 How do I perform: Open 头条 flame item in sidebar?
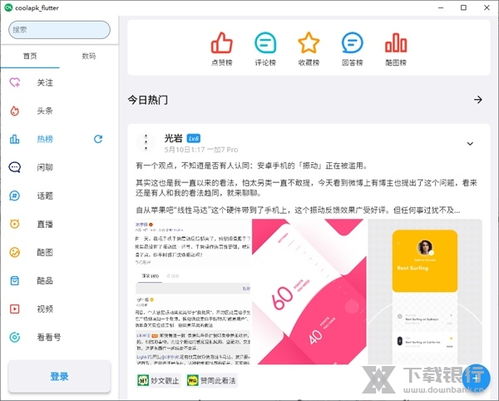pyautogui.click(x=59, y=111)
